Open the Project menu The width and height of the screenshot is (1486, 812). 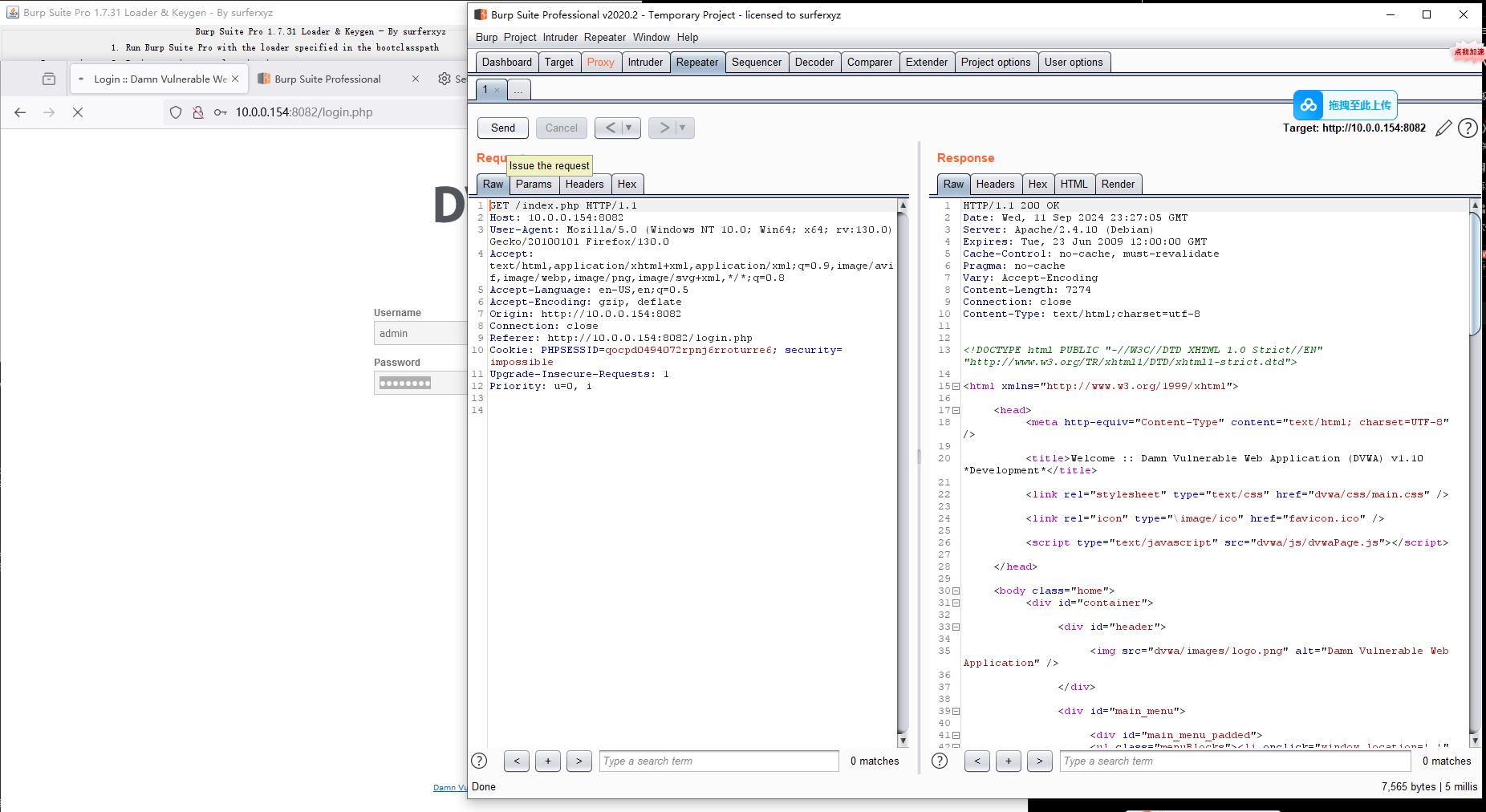click(520, 37)
